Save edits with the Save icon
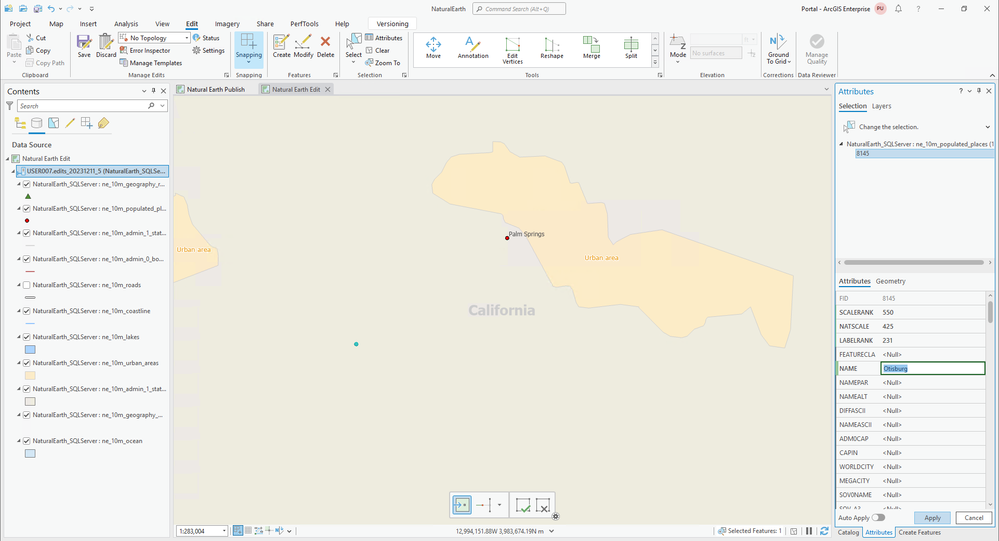Viewport: 999px width, 541px height. point(84,46)
